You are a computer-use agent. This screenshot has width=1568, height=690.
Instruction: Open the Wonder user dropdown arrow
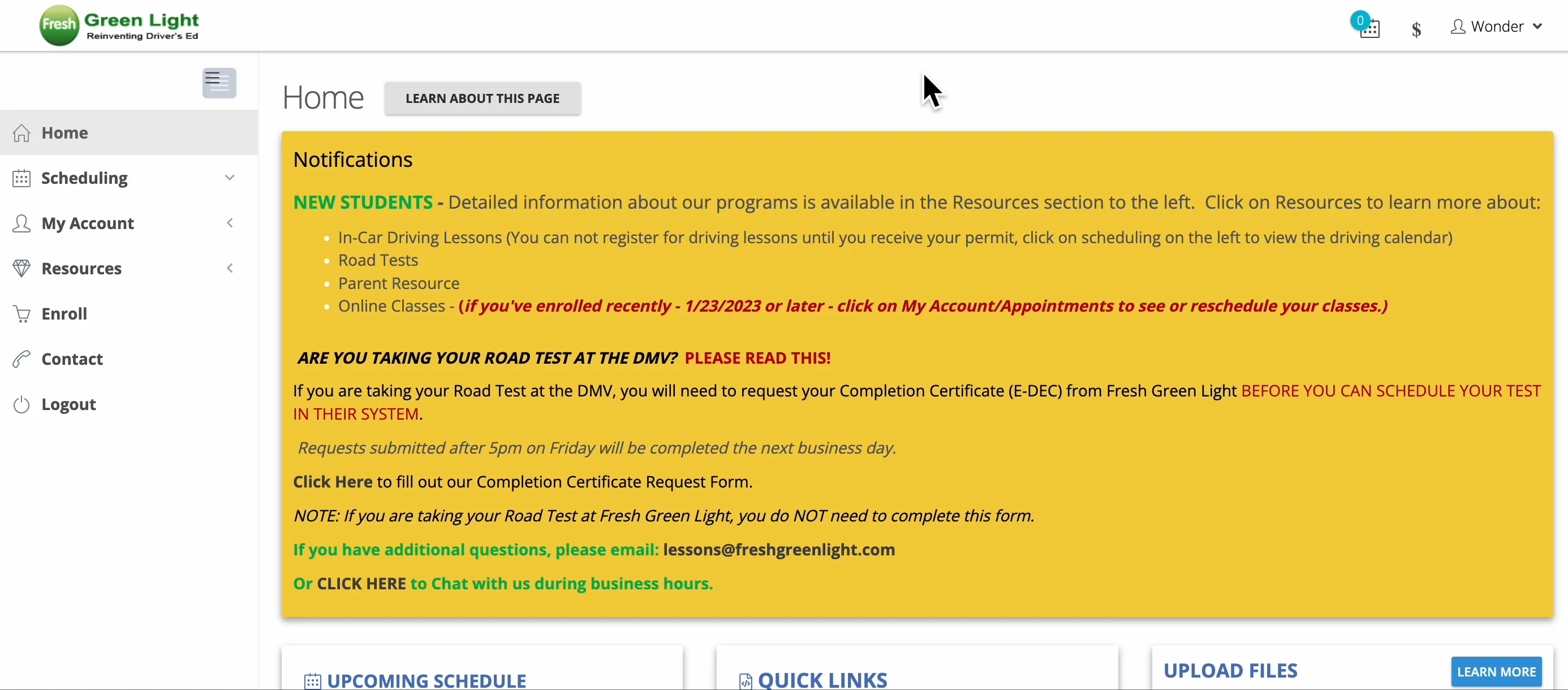point(1537,26)
